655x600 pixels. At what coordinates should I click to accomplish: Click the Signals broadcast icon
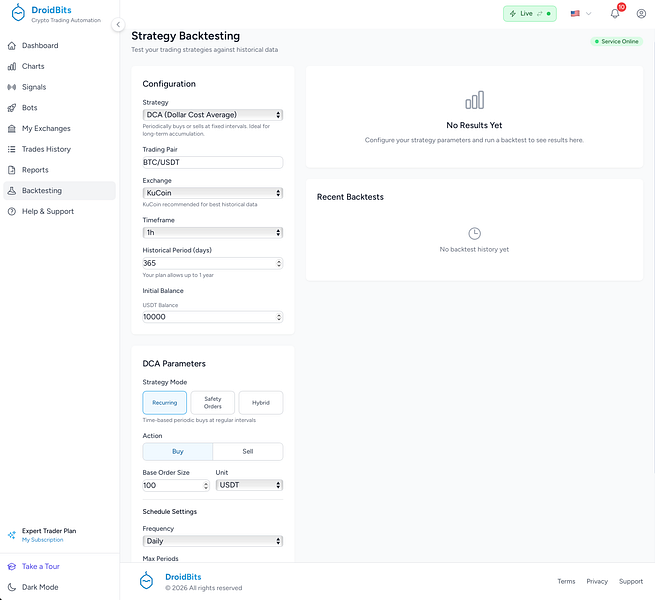coord(12,87)
